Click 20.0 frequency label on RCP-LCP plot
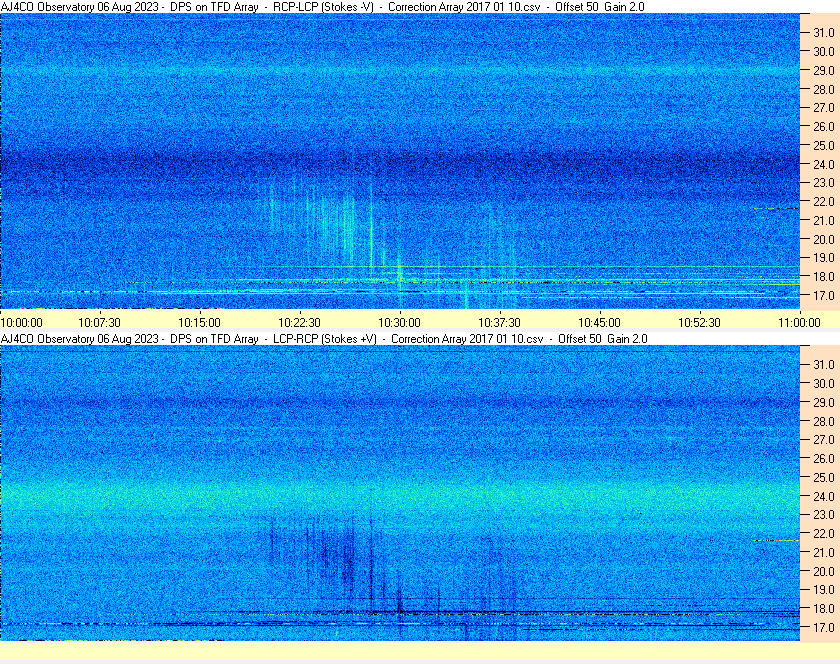This screenshot has width=840, height=664. [824, 239]
